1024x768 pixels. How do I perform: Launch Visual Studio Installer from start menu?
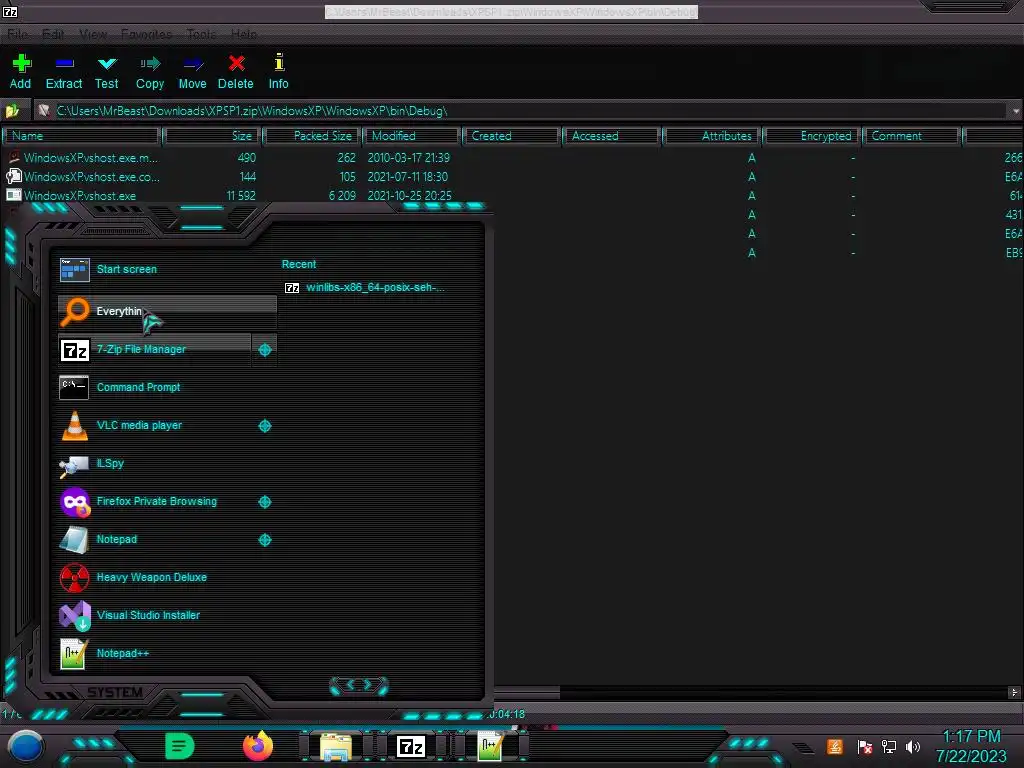[x=167, y=615]
